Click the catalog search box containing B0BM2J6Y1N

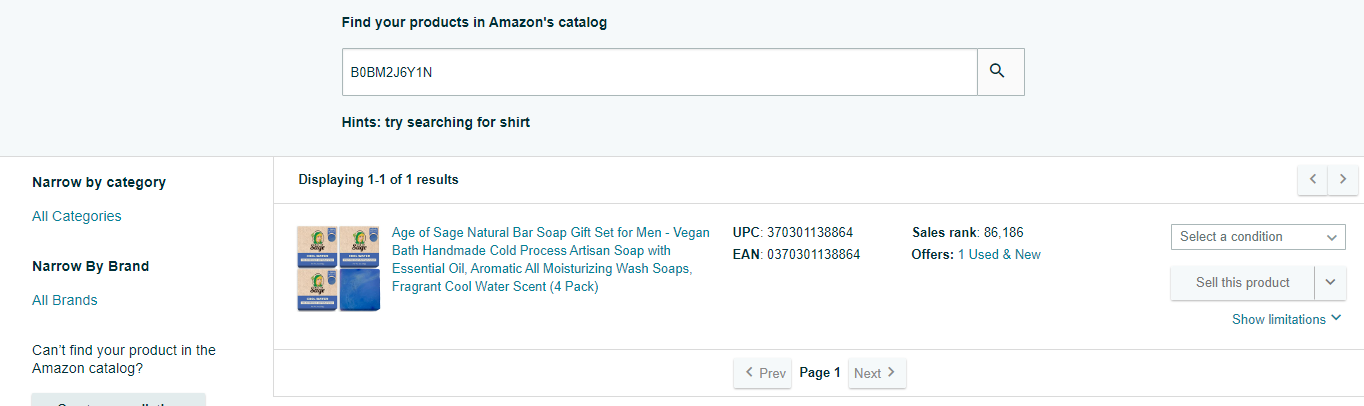coord(659,72)
